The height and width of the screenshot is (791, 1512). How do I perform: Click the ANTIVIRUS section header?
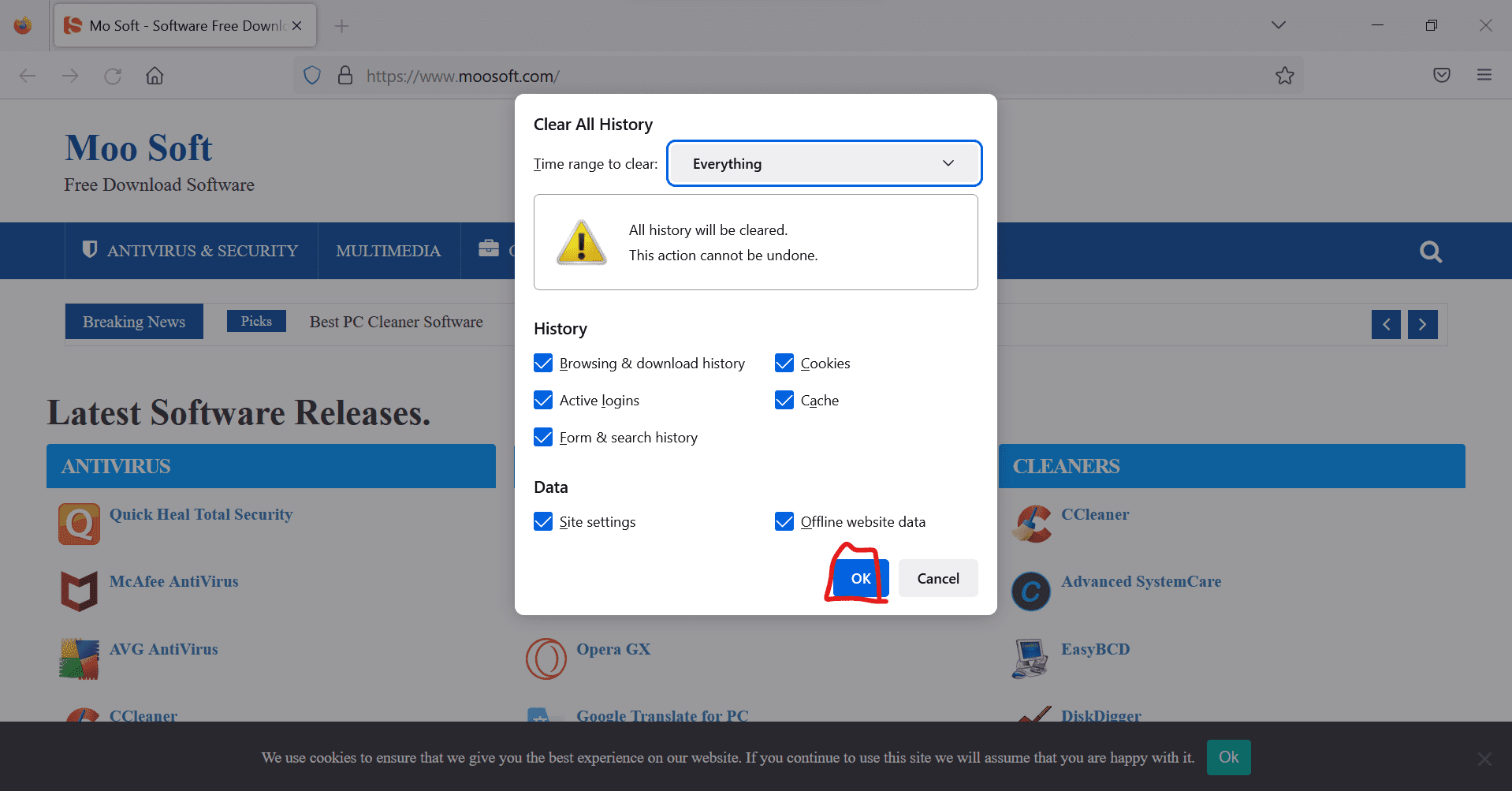[271, 466]
